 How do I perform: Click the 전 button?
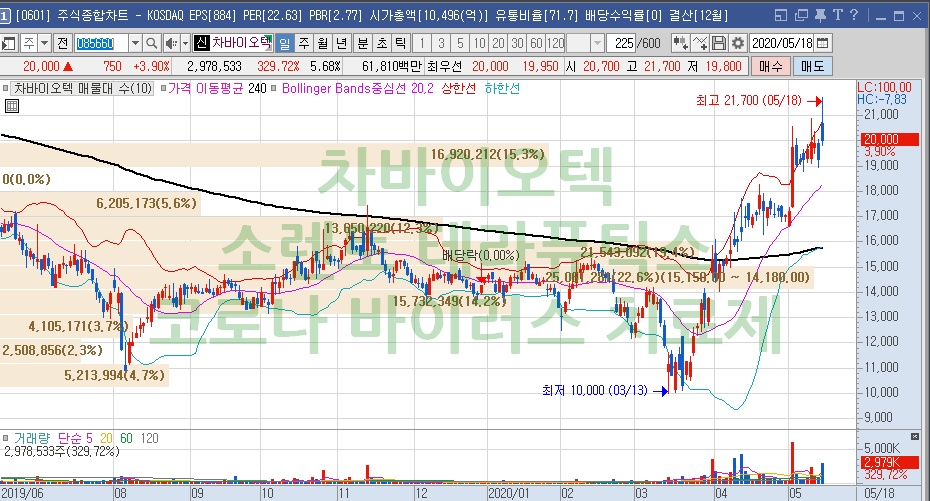(x=62, y=43)
